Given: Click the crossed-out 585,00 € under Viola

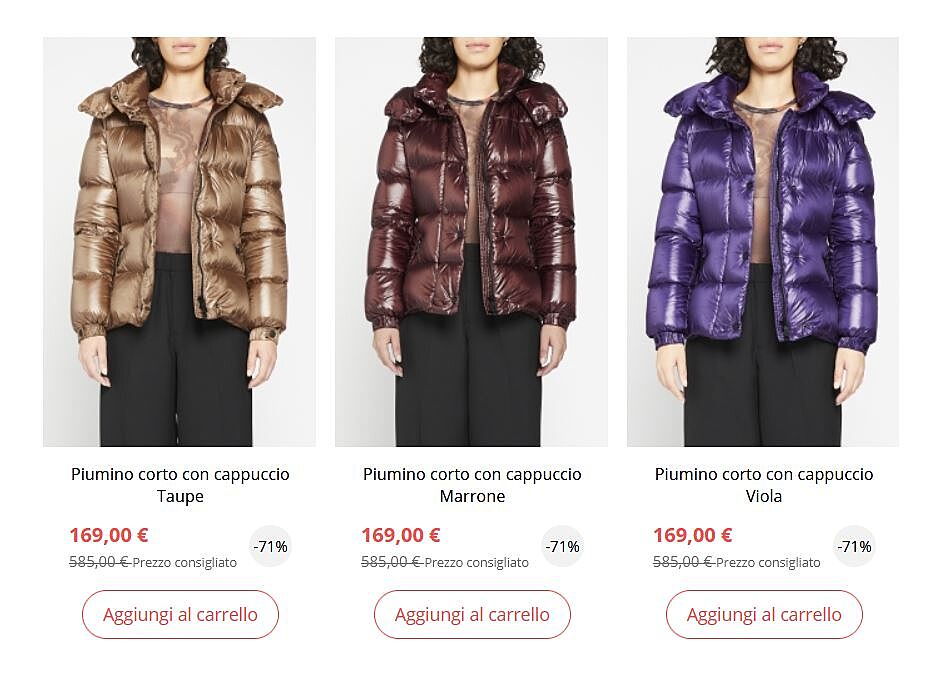Looking at the screenshot, I should point(683,562).
